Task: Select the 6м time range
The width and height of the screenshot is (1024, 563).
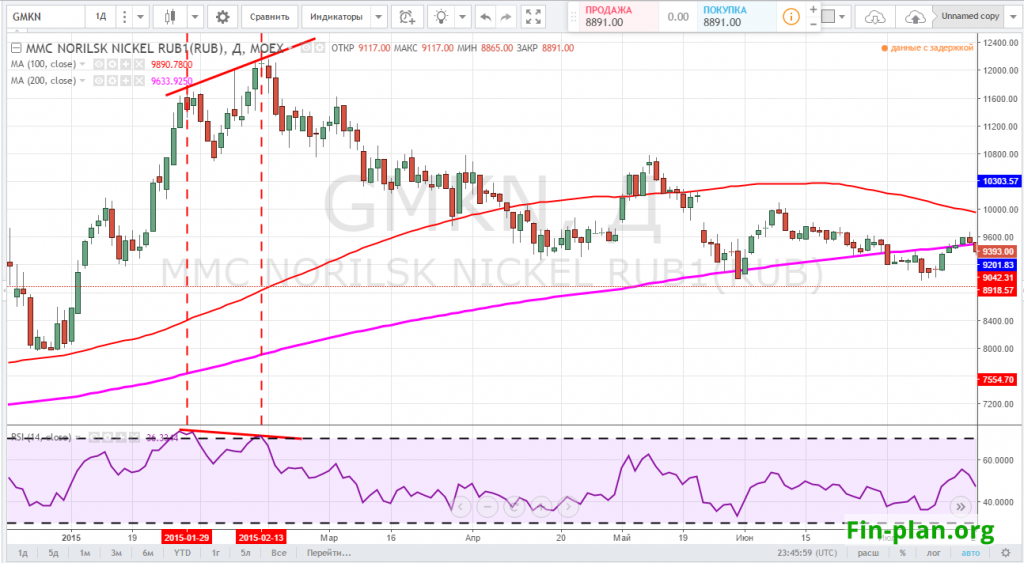Action: (147, 553)
